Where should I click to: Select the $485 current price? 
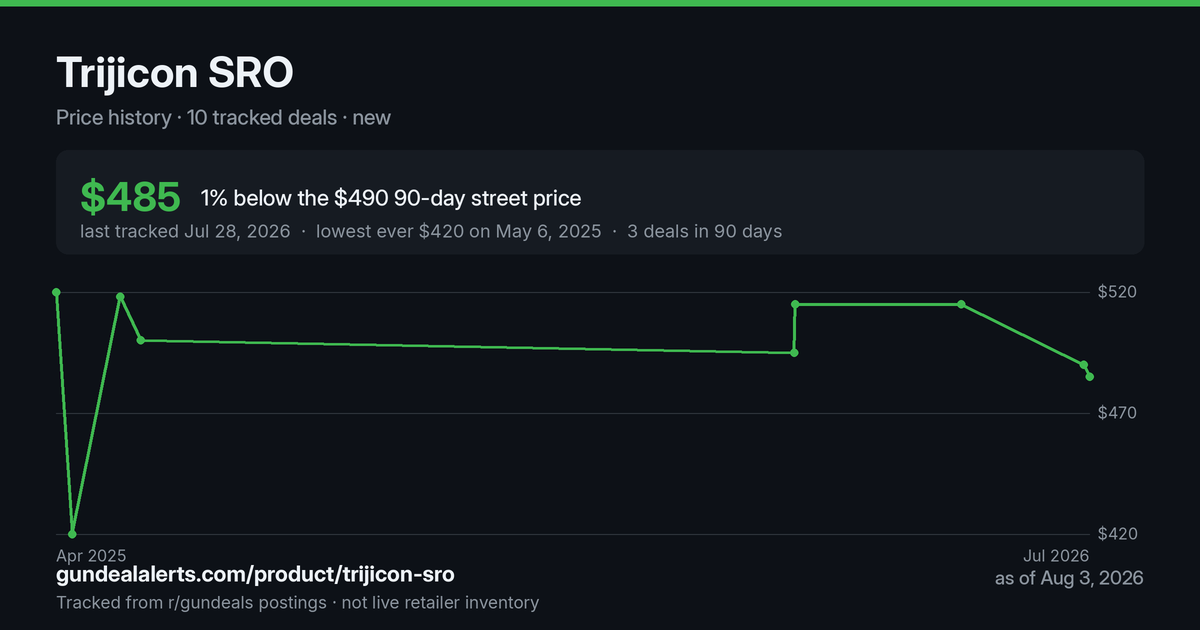pyautogui.click(x=130, y=198)
